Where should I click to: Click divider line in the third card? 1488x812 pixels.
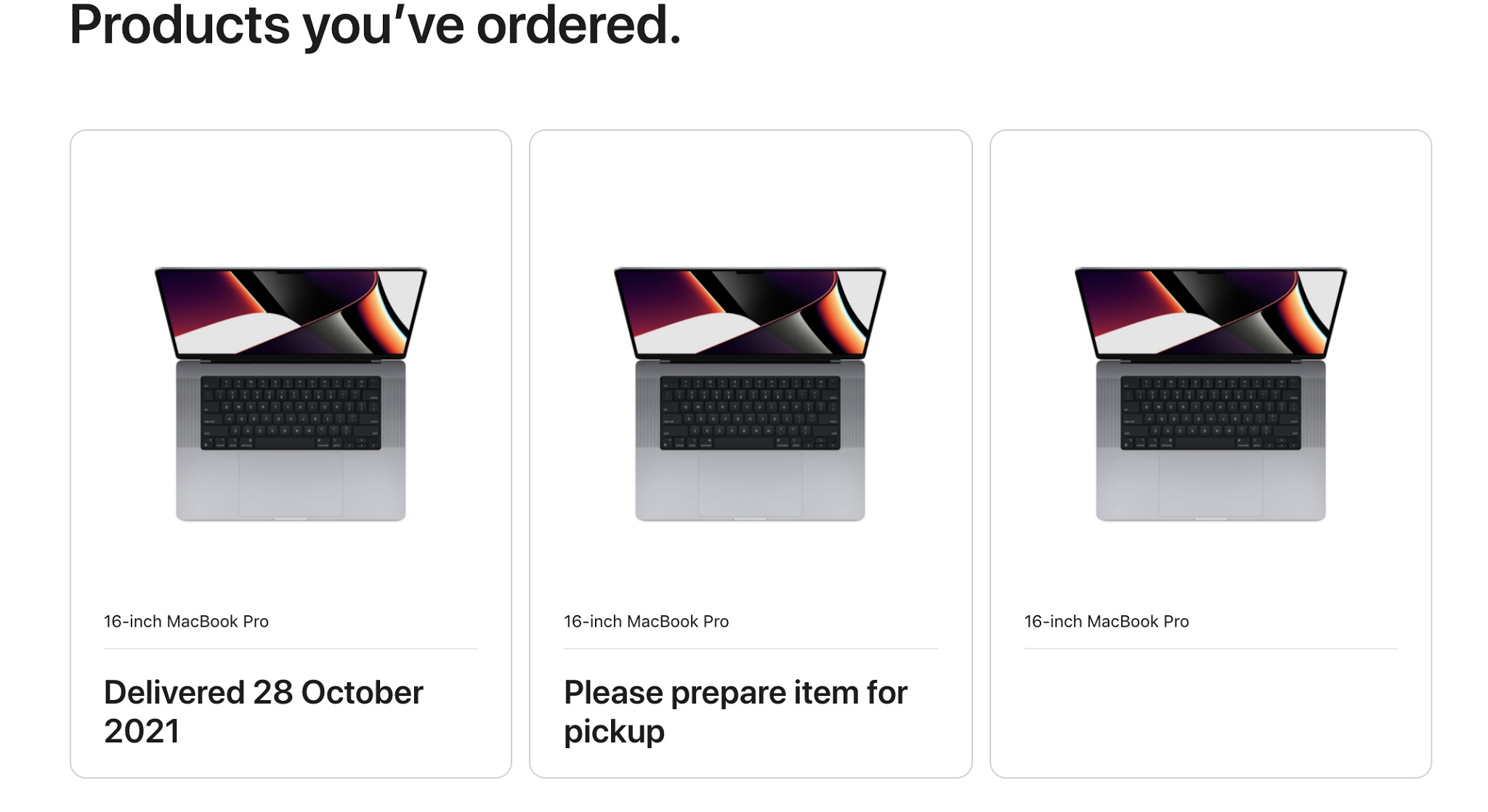1210,649
